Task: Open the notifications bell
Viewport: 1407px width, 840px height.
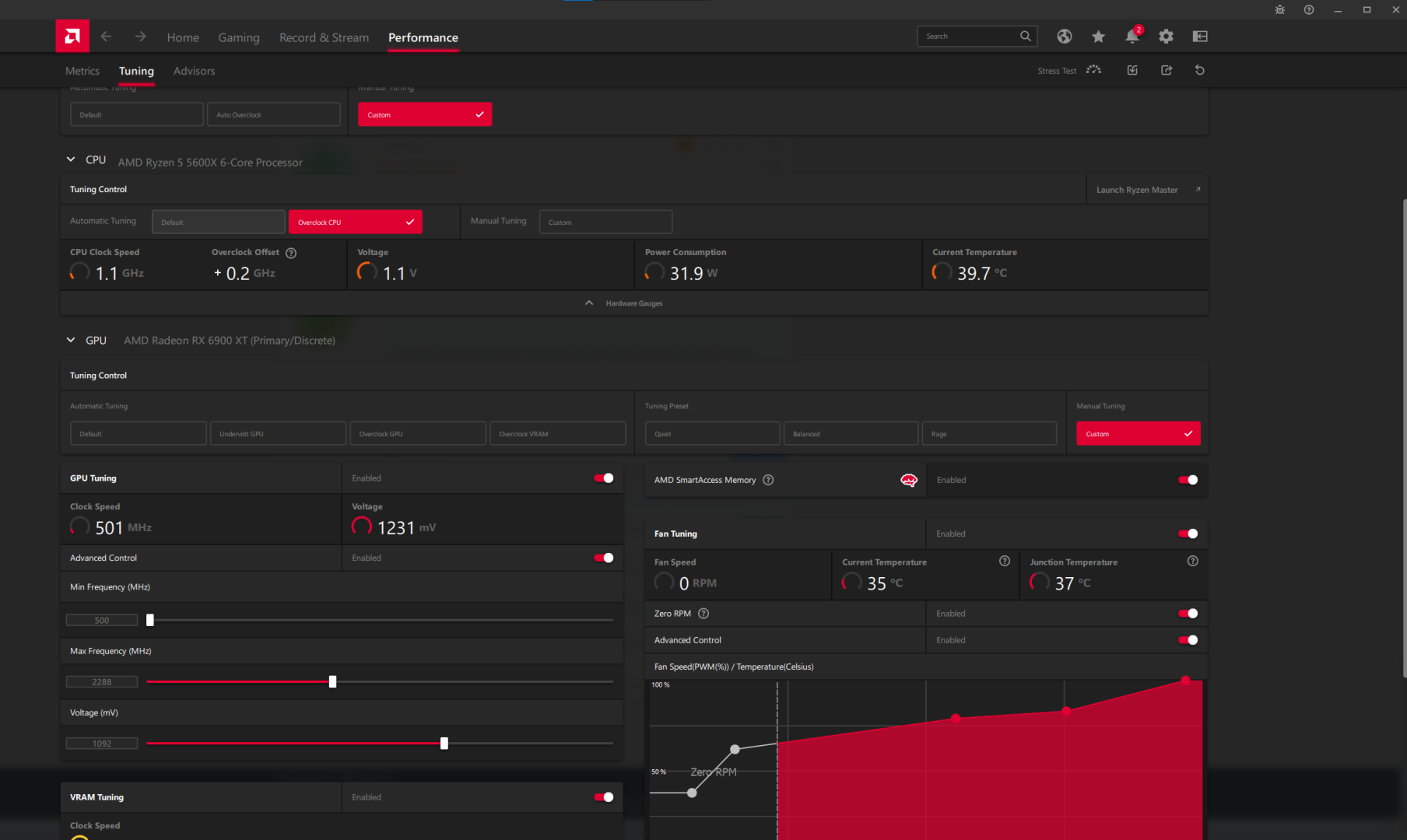Action: click(x=1132, y=36)
